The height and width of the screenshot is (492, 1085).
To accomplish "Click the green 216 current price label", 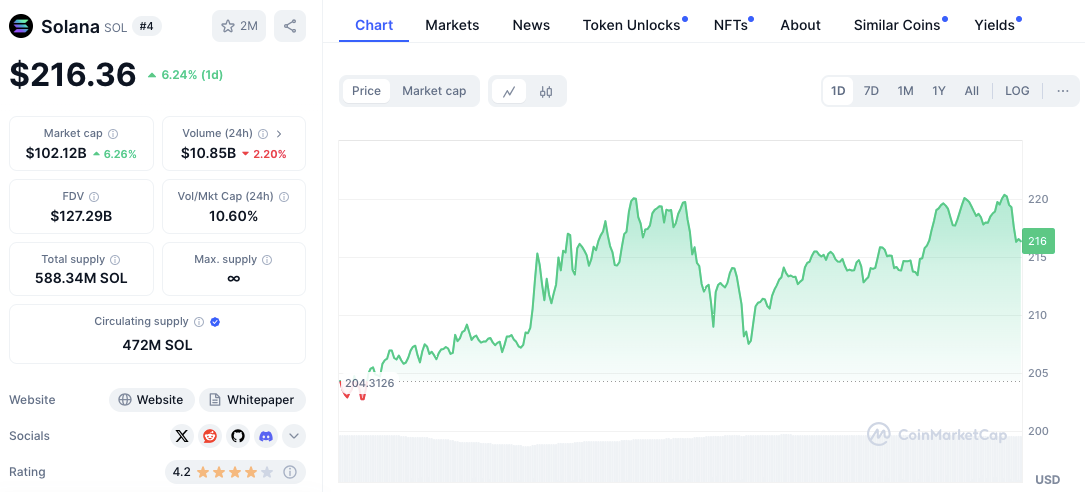I will (1038, 241).
